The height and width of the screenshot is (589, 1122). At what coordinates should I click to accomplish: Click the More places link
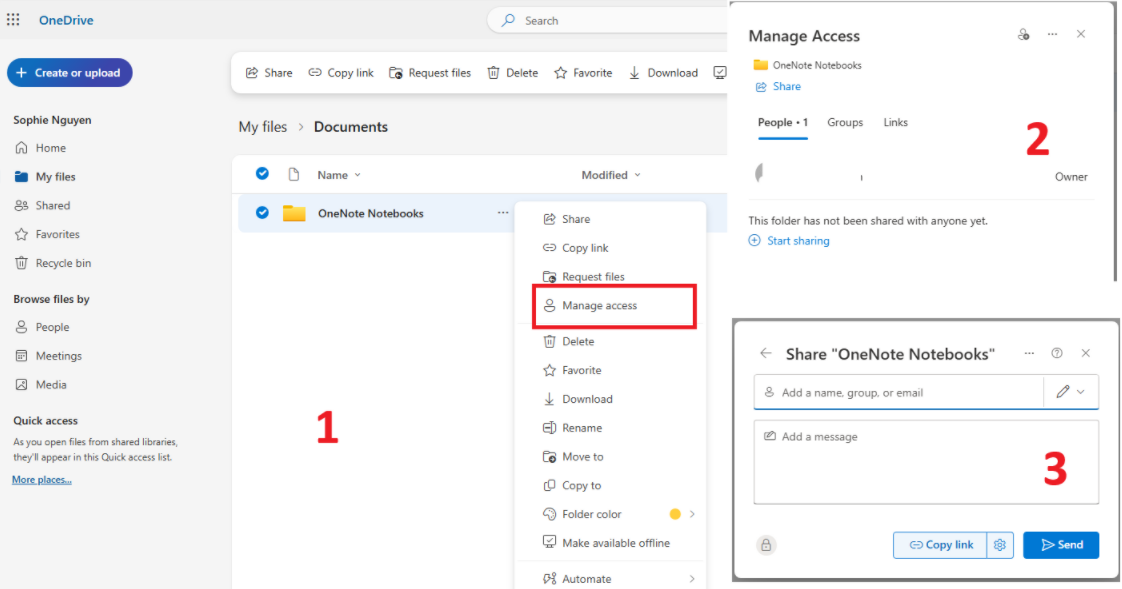coord(42,480)
